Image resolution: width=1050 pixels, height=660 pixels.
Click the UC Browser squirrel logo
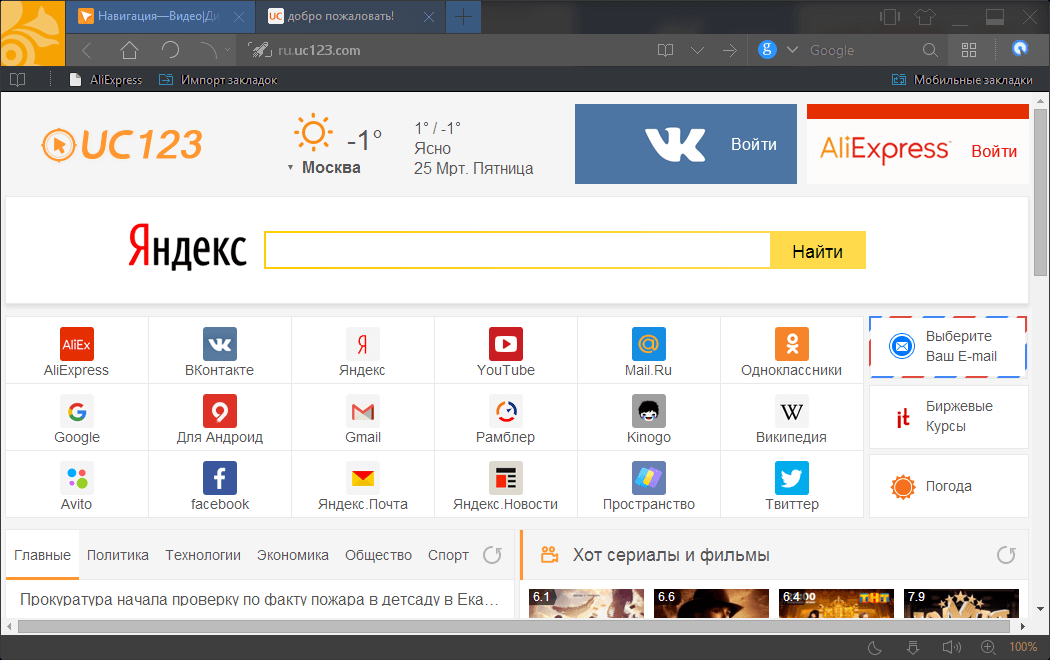tap(32, 33)
